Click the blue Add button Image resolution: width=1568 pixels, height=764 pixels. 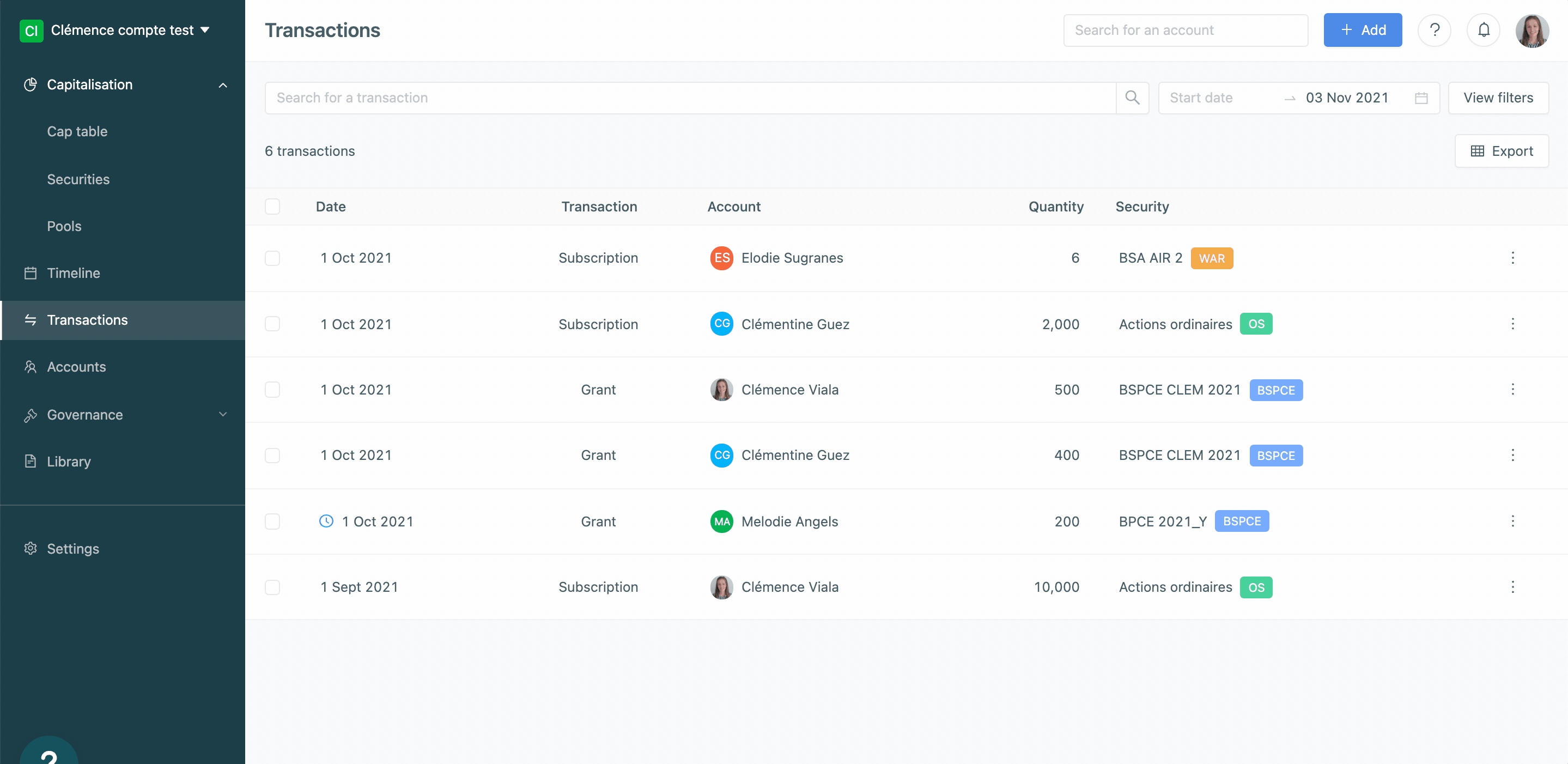pyautogui.click(x=1362, y=30)
